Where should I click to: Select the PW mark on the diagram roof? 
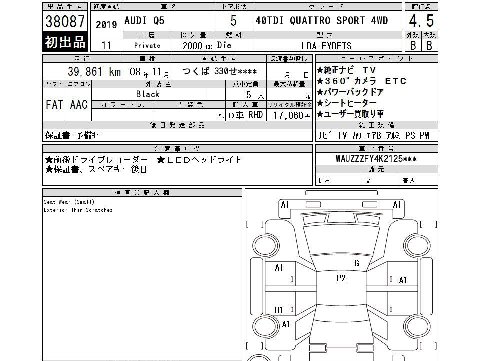point(341,278)
